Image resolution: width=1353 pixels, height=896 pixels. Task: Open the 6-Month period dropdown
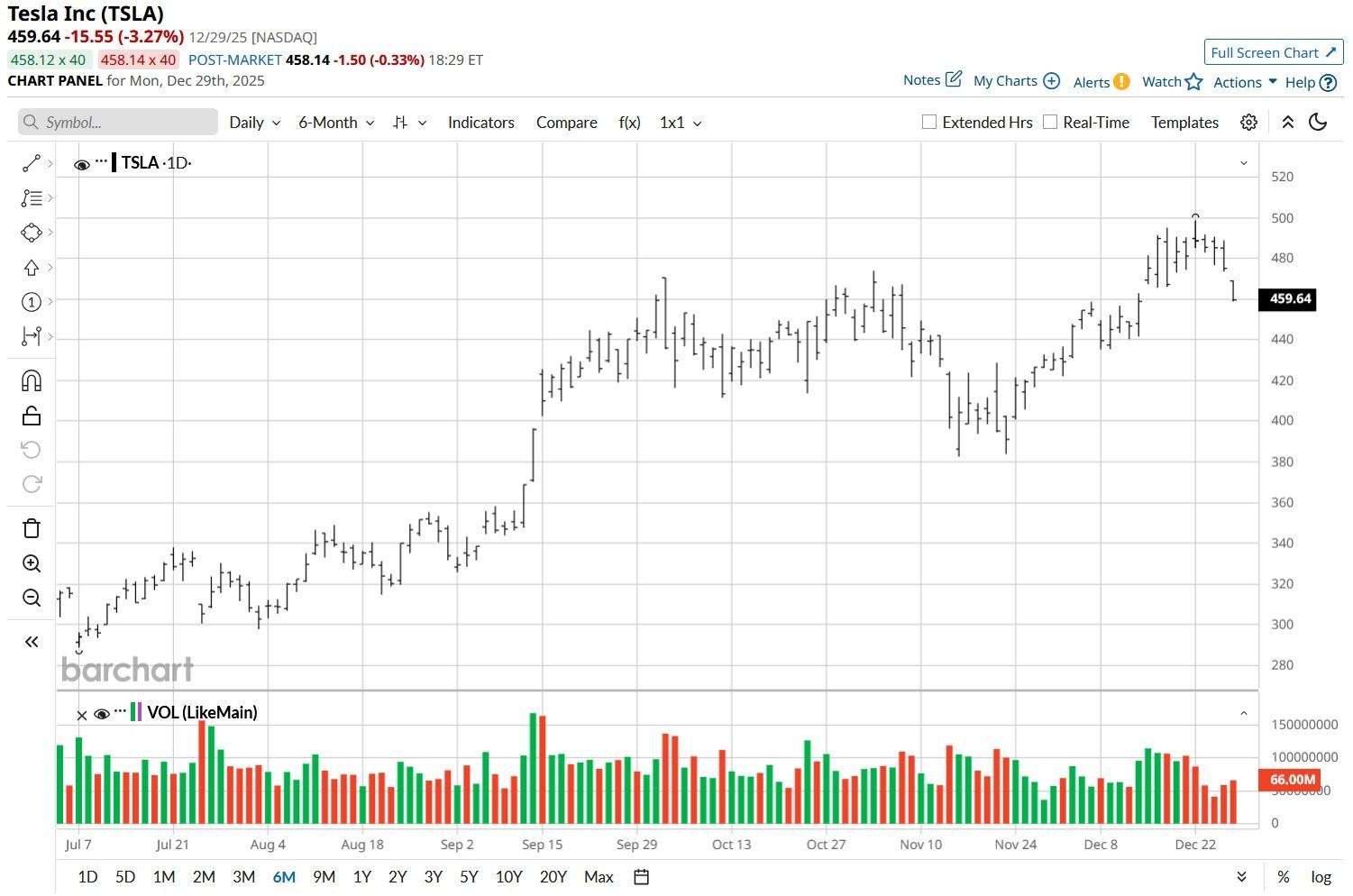(336, 123)
